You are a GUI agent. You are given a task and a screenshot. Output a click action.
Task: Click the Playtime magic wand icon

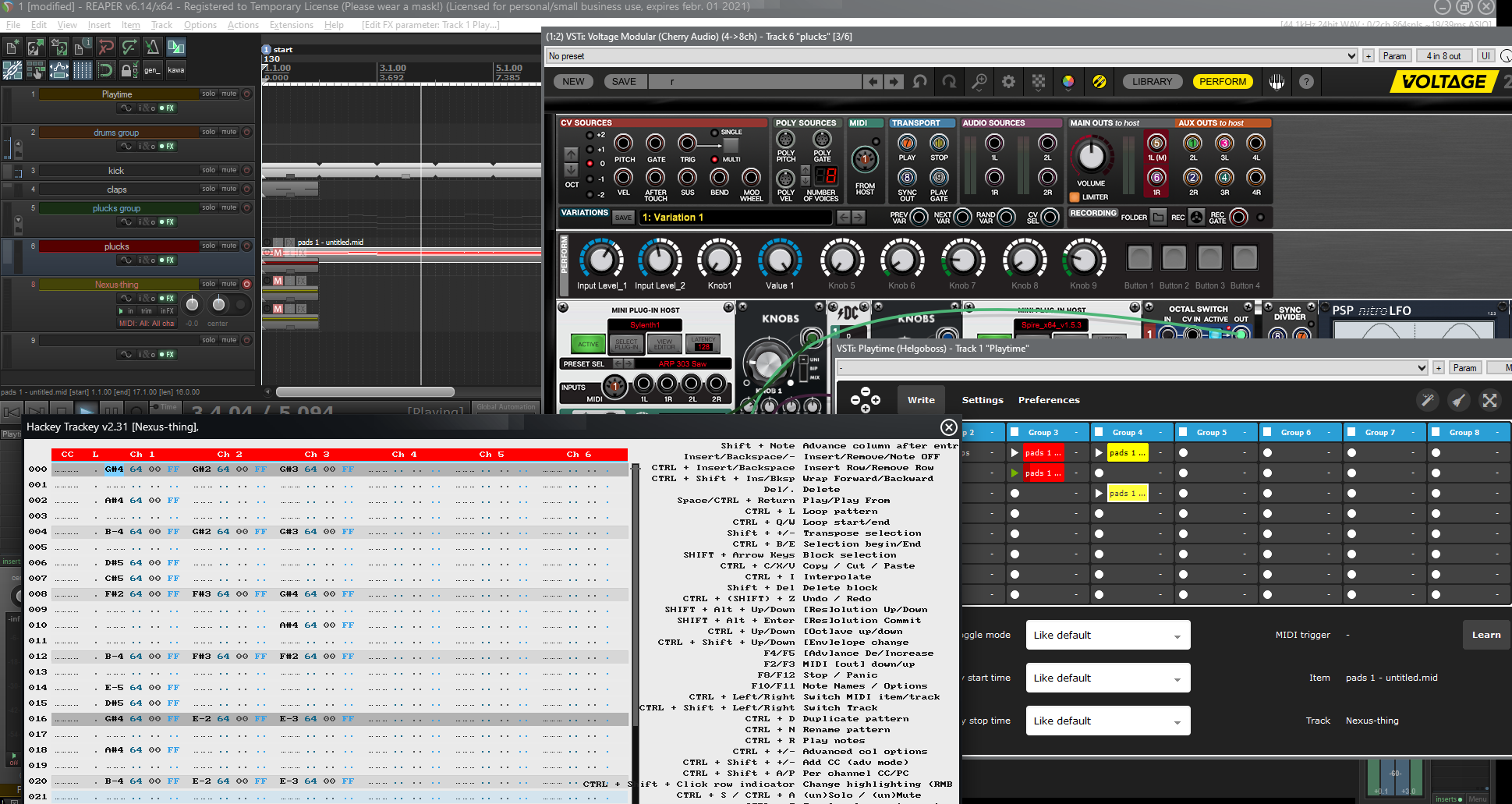pyautogui.click(x=1428, y=401)
